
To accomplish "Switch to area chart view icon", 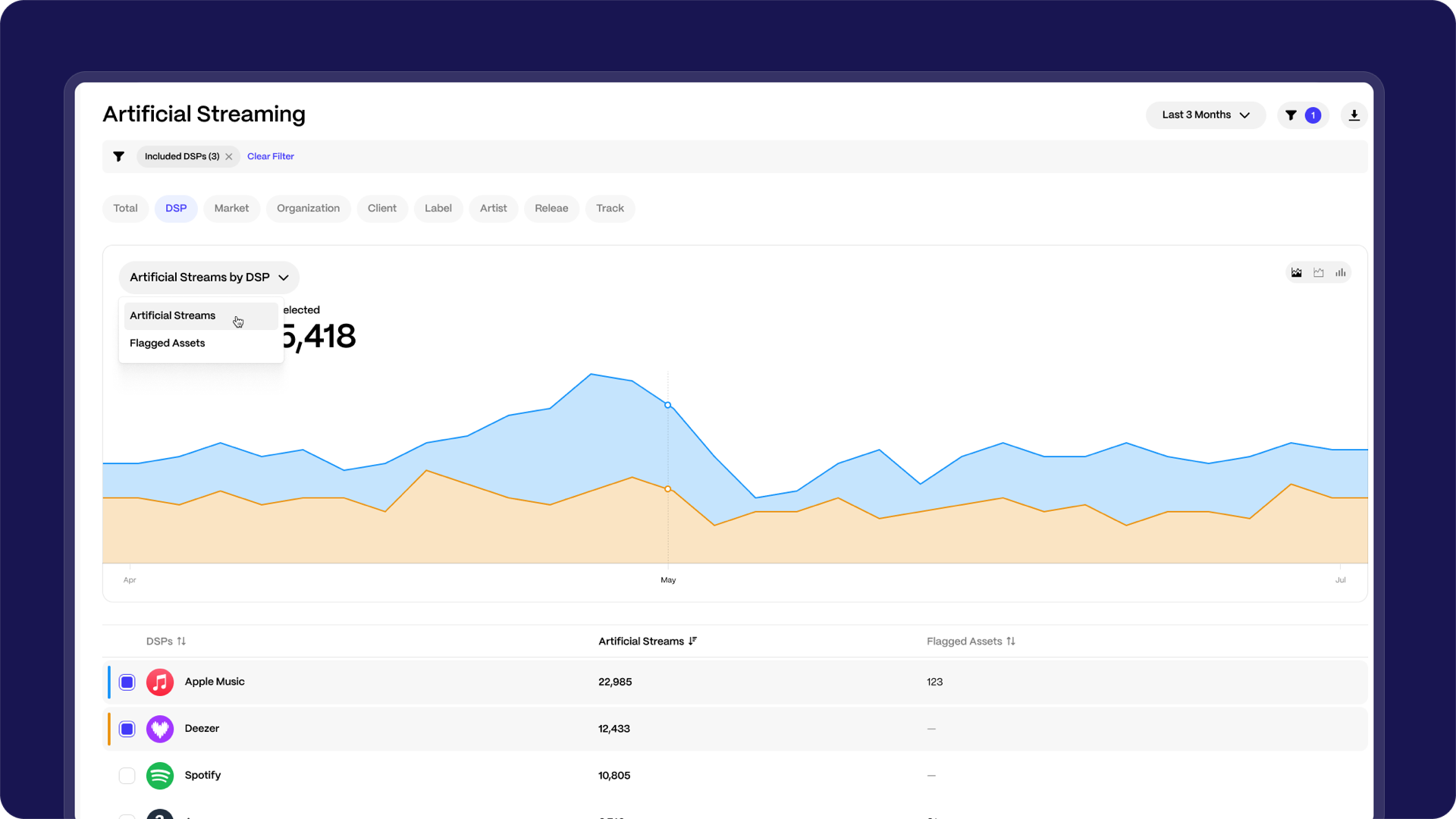I will click(x=1297, y=273).
